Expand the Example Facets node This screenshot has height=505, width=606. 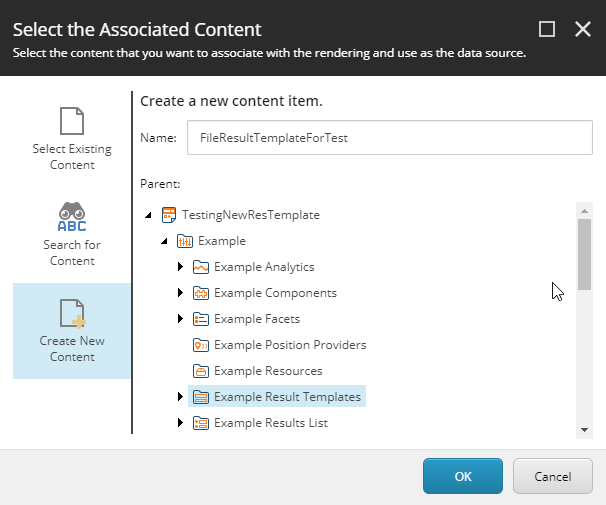[180, 318]
